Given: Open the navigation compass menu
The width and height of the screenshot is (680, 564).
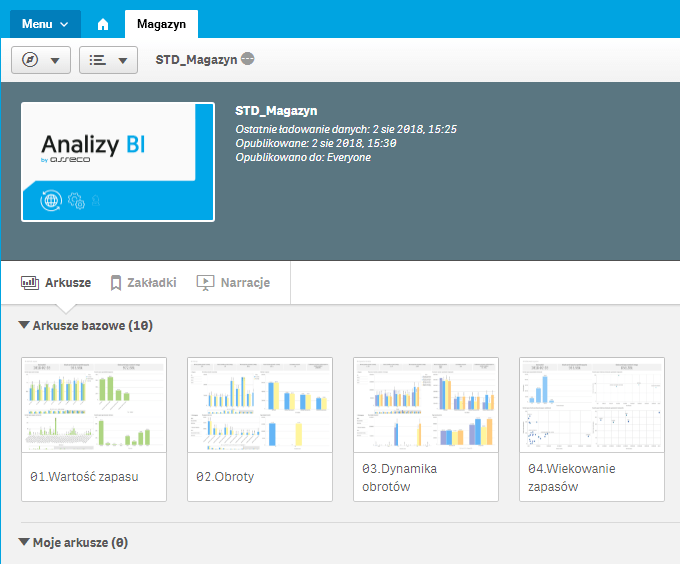Looking at the screenshot, I should pyautogui.click(x=41, y=60).
